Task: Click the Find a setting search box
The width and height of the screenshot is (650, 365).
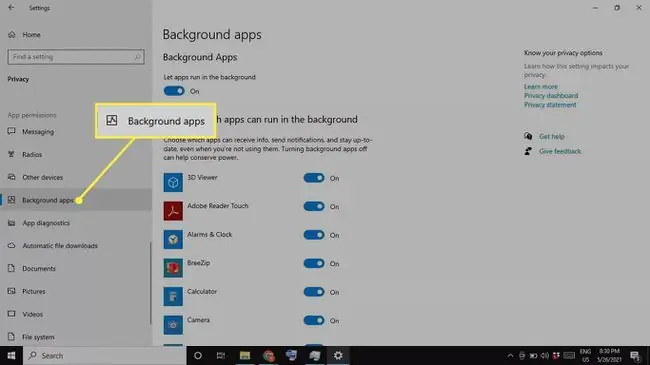Action: 76,57
